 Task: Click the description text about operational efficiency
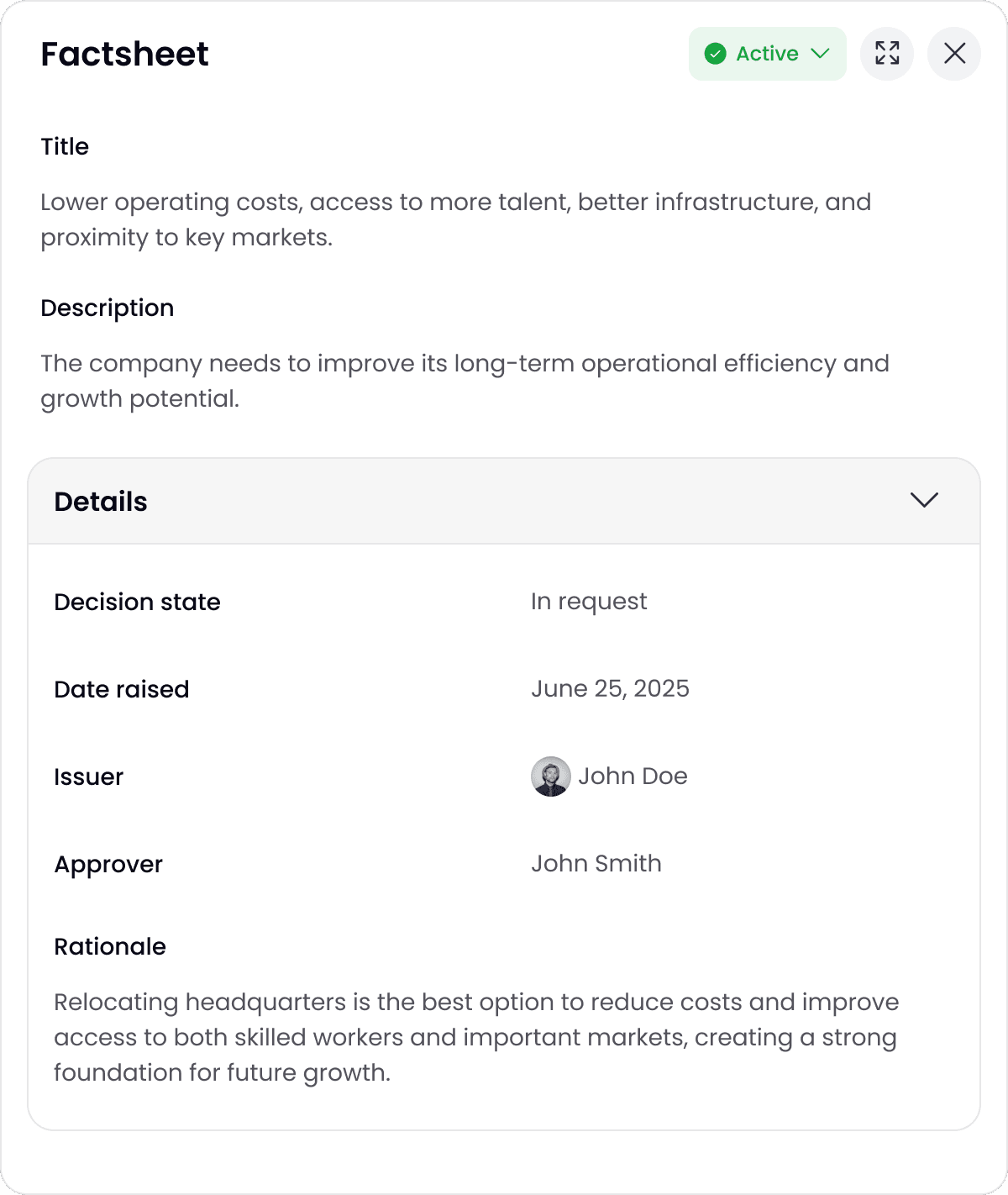(x=465, y=381)
